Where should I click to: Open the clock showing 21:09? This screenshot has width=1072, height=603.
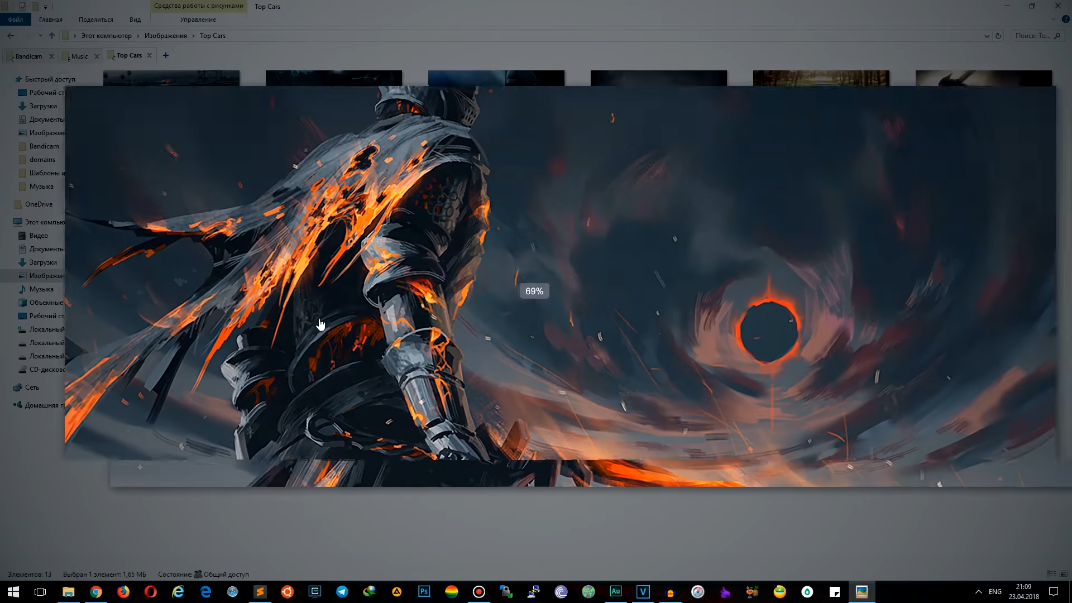pos(1023,591)
